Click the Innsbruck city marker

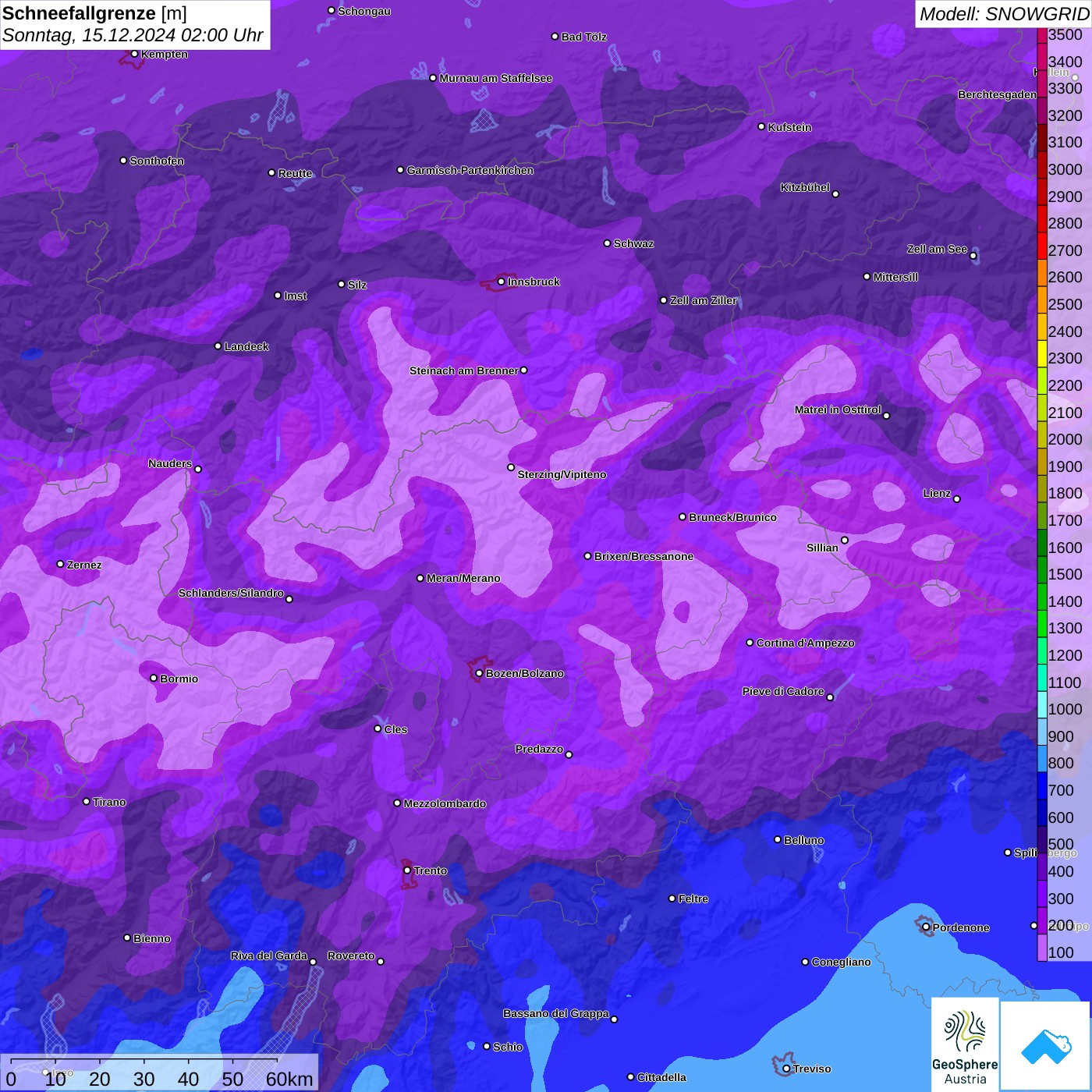click(x=502, y=282)
